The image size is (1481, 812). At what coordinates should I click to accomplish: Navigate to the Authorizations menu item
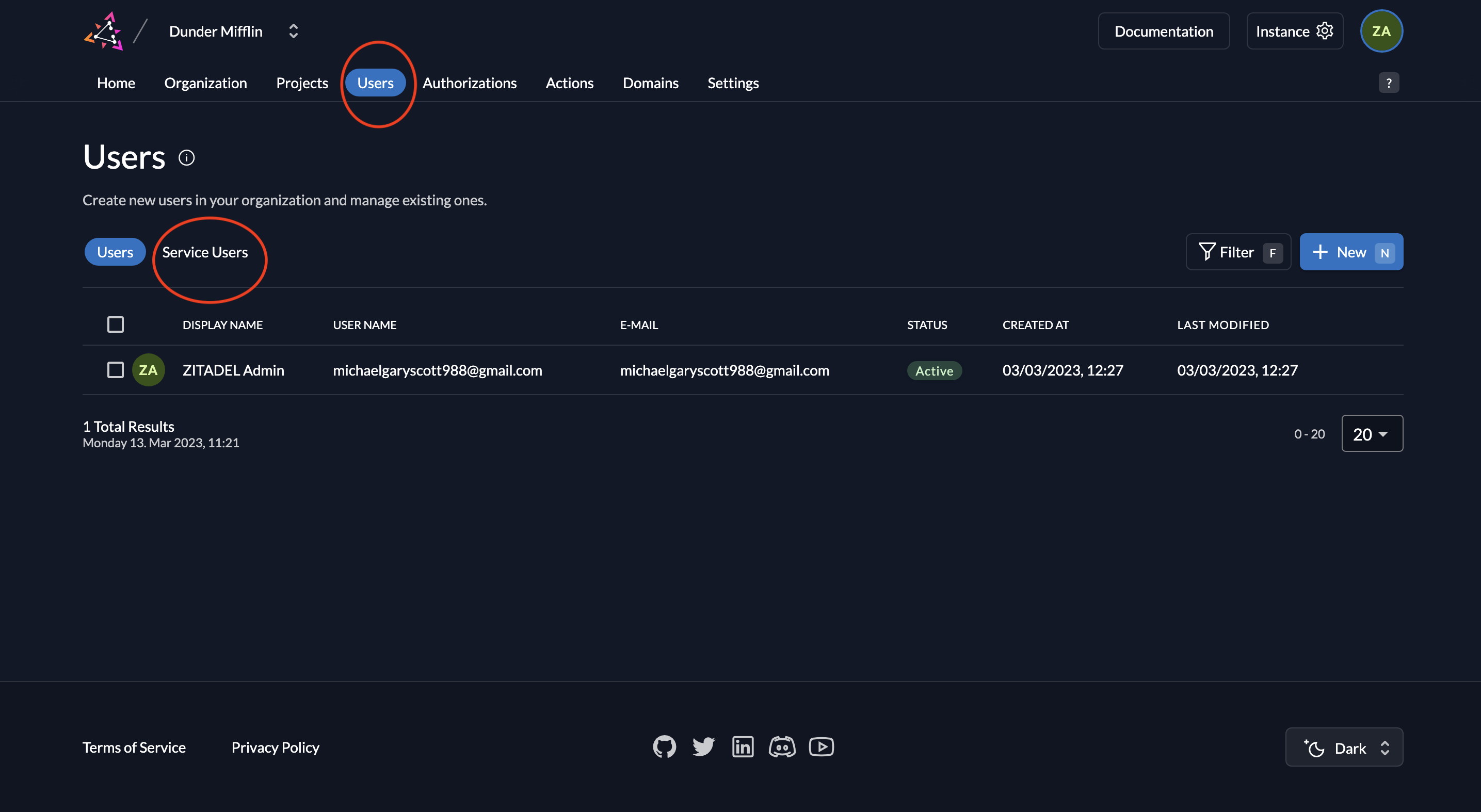(x=469, y=83)
